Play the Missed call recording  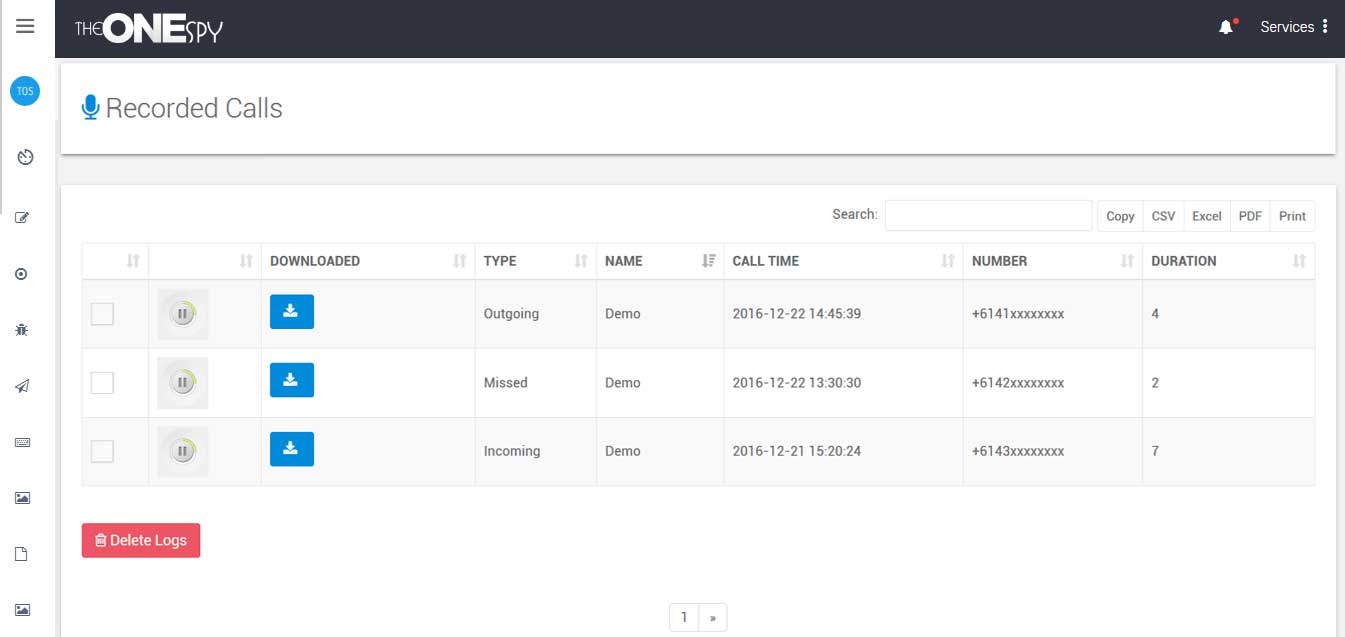click(182, 382)
